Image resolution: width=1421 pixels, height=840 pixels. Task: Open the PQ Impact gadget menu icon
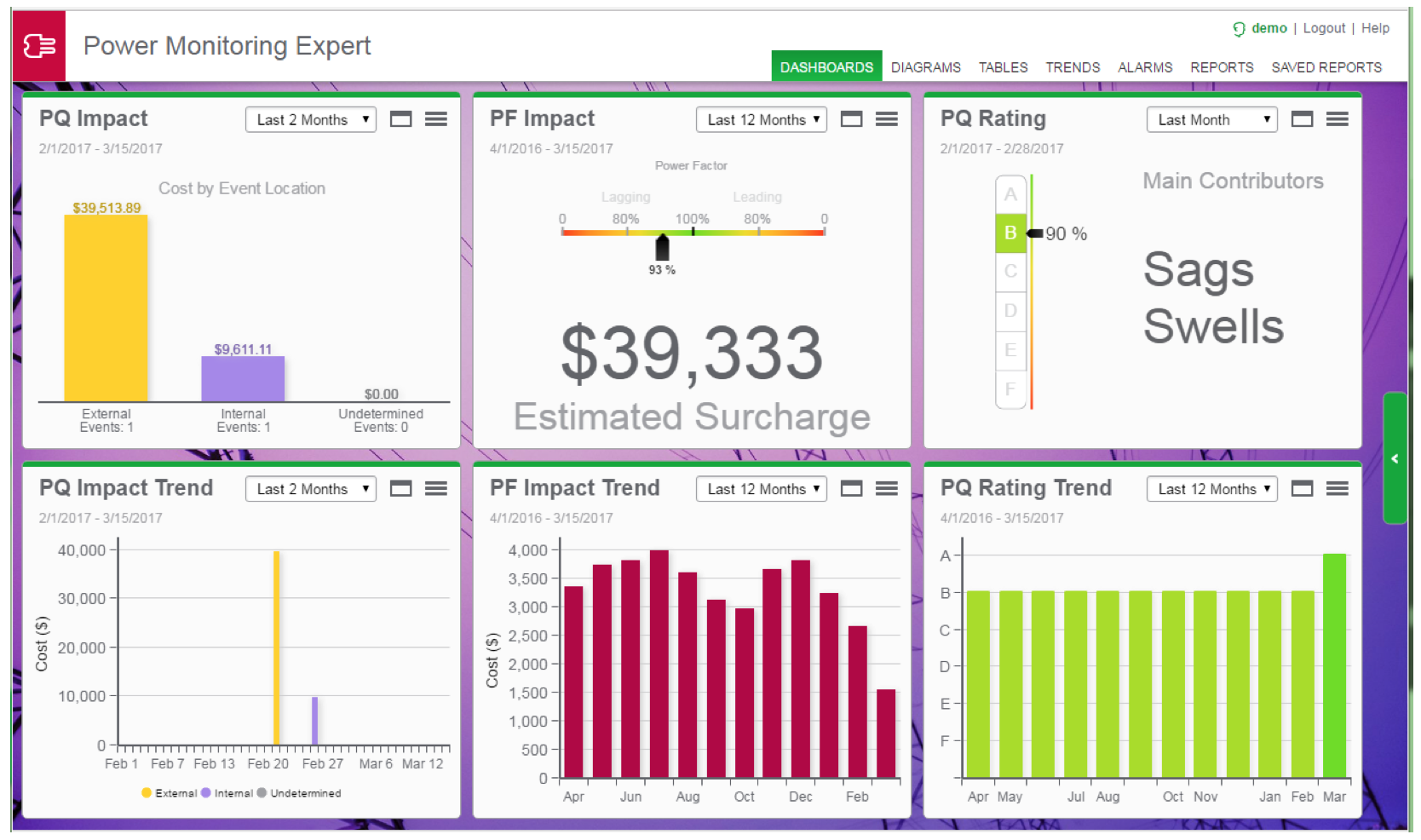(436, 119)
